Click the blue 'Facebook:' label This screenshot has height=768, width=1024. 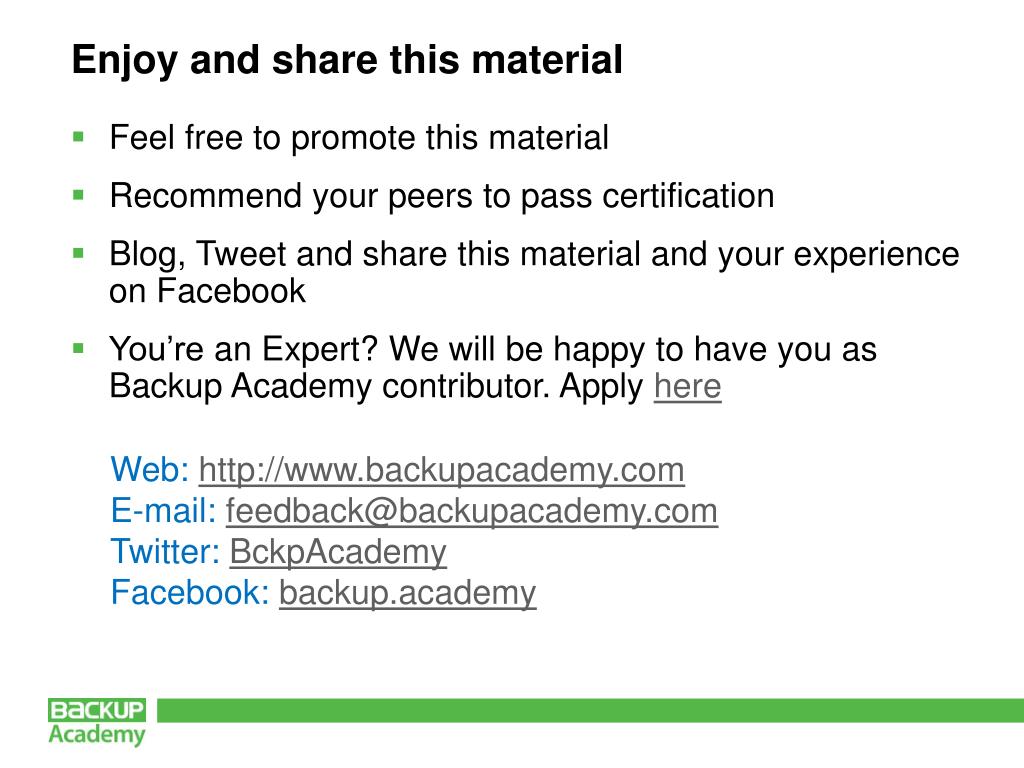pos(190,592)
